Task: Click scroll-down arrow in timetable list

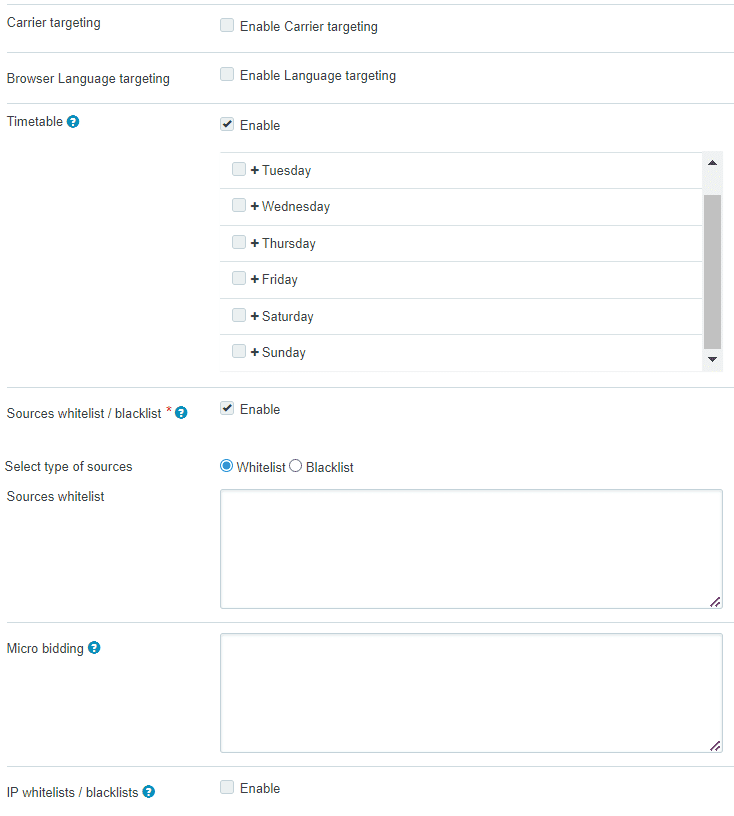Action: tap(712, 359)
